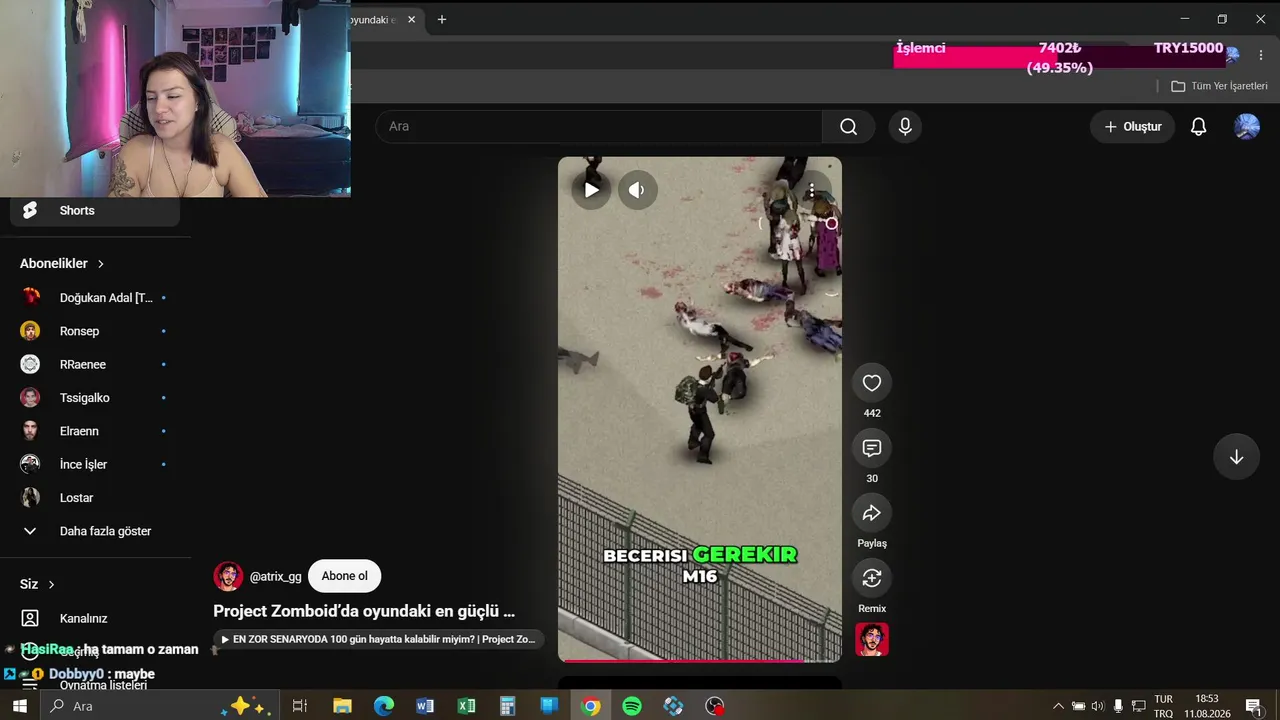Open the Lostar subscription channel

tap(95, 498)
